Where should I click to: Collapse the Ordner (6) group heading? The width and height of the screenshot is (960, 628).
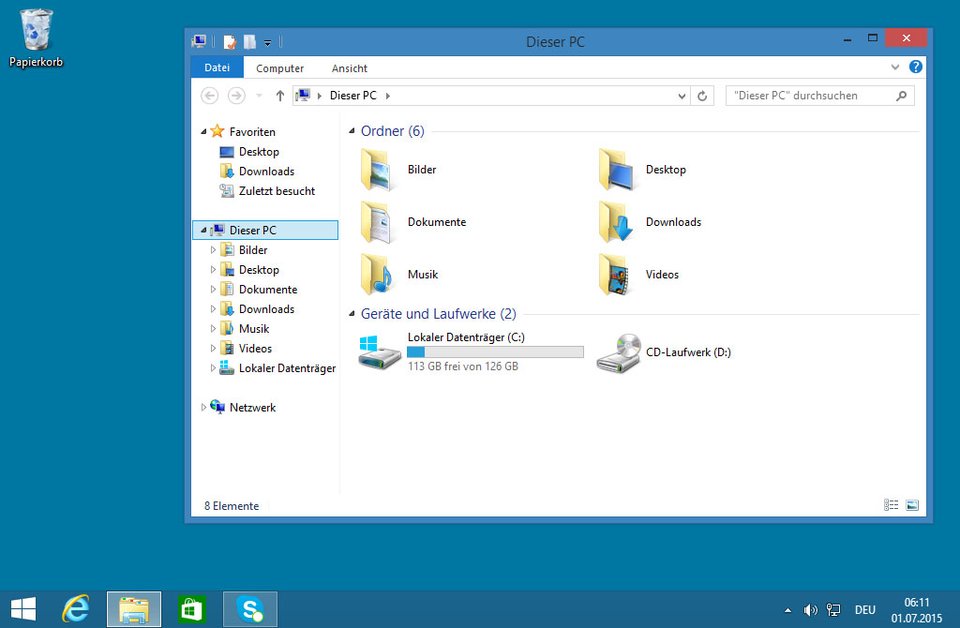point(350,130)
